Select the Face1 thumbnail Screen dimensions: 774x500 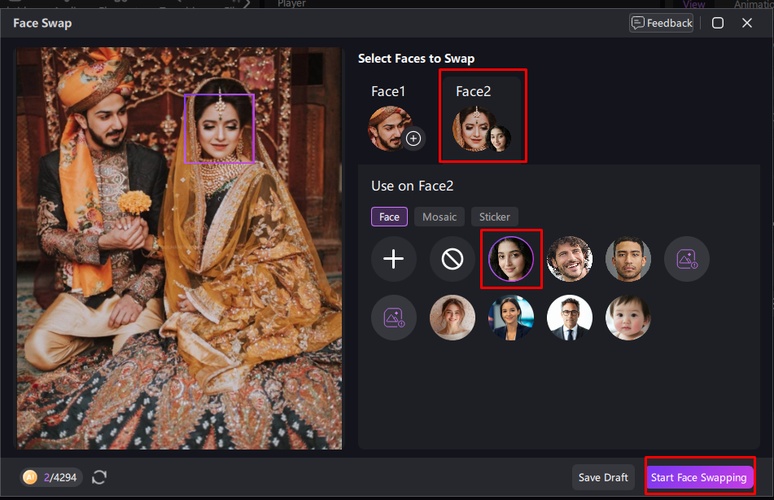[x=388, y=129]
